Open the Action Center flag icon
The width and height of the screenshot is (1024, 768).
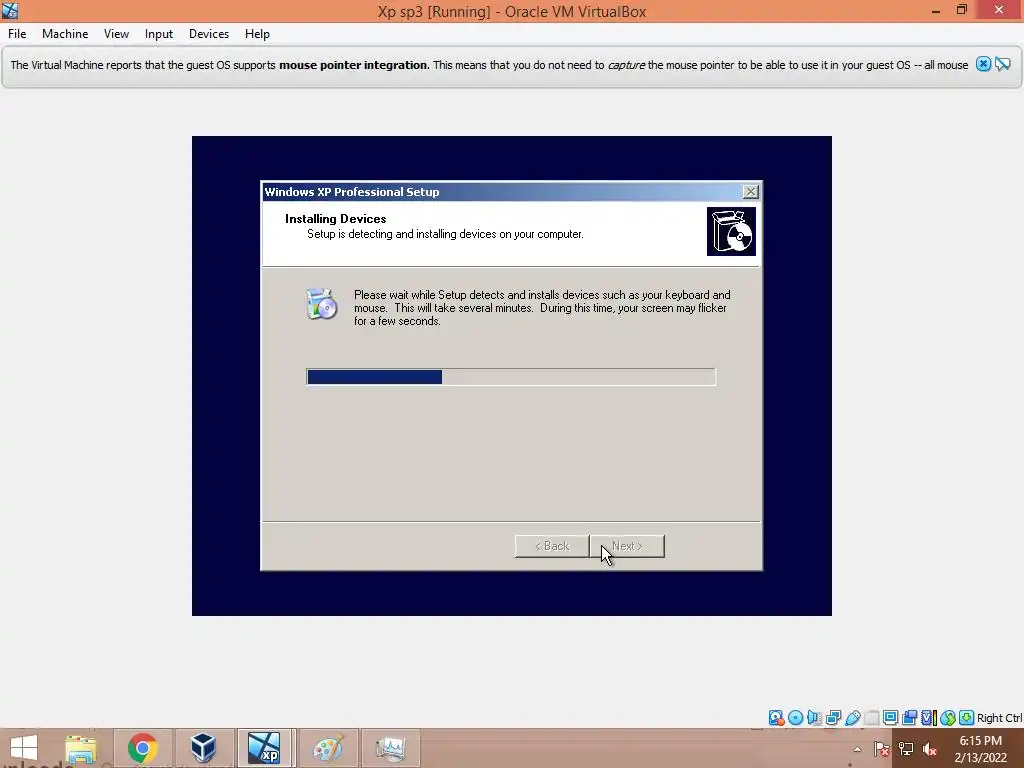click(x=881, y=749)
